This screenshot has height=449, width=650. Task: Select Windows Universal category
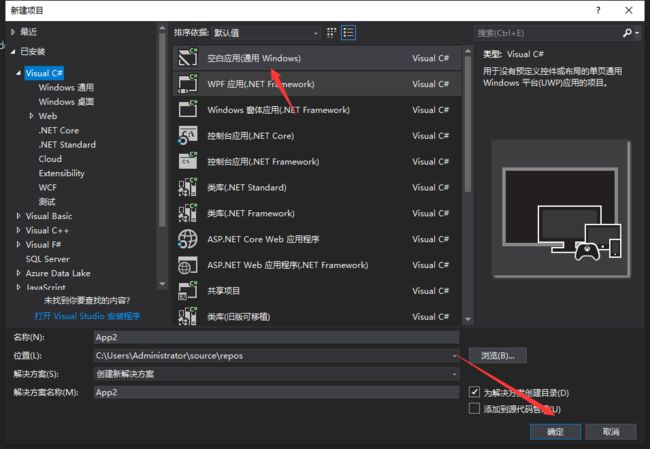point(66,87)
